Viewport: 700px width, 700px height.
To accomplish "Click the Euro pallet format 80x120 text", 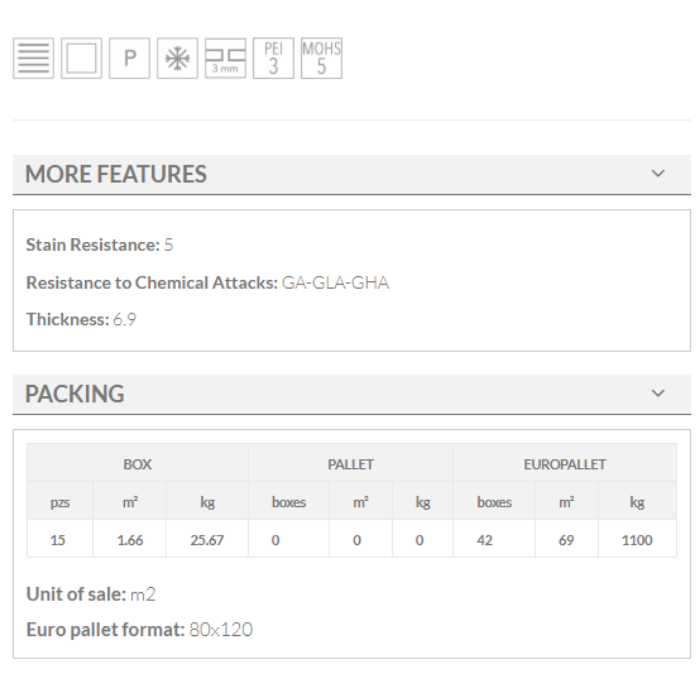I will (139, 630).
